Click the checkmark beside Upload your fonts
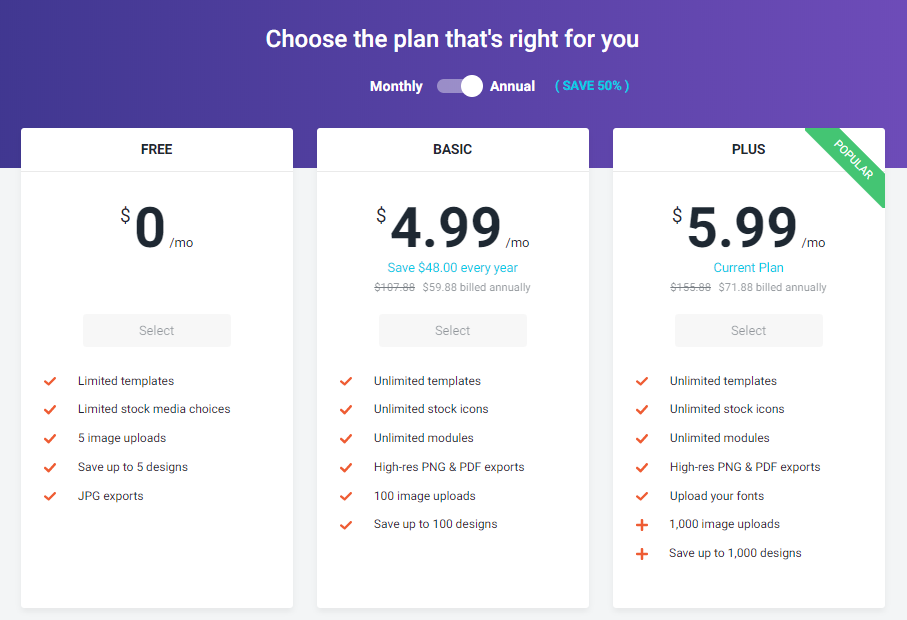The width and height of the screenshot is (907, 620). pyautogui.click(x=642, y=496)
